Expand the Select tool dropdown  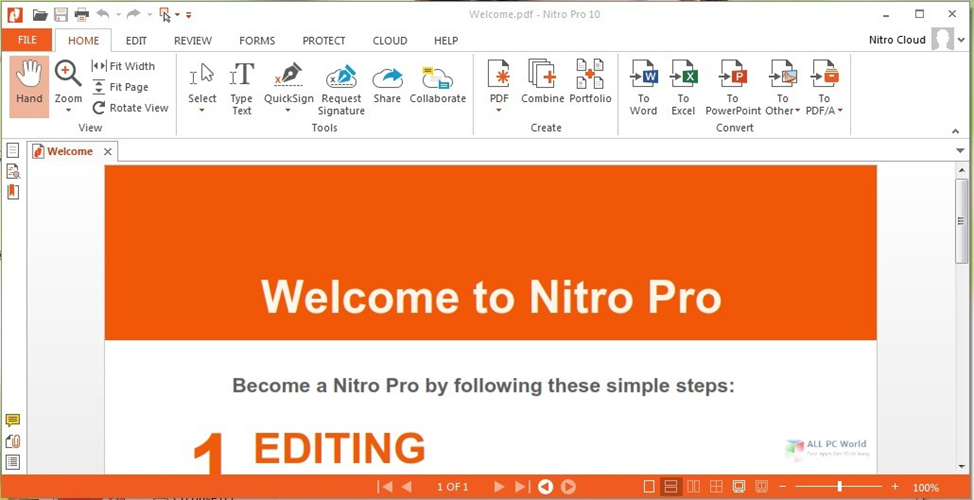coord(202,111)
